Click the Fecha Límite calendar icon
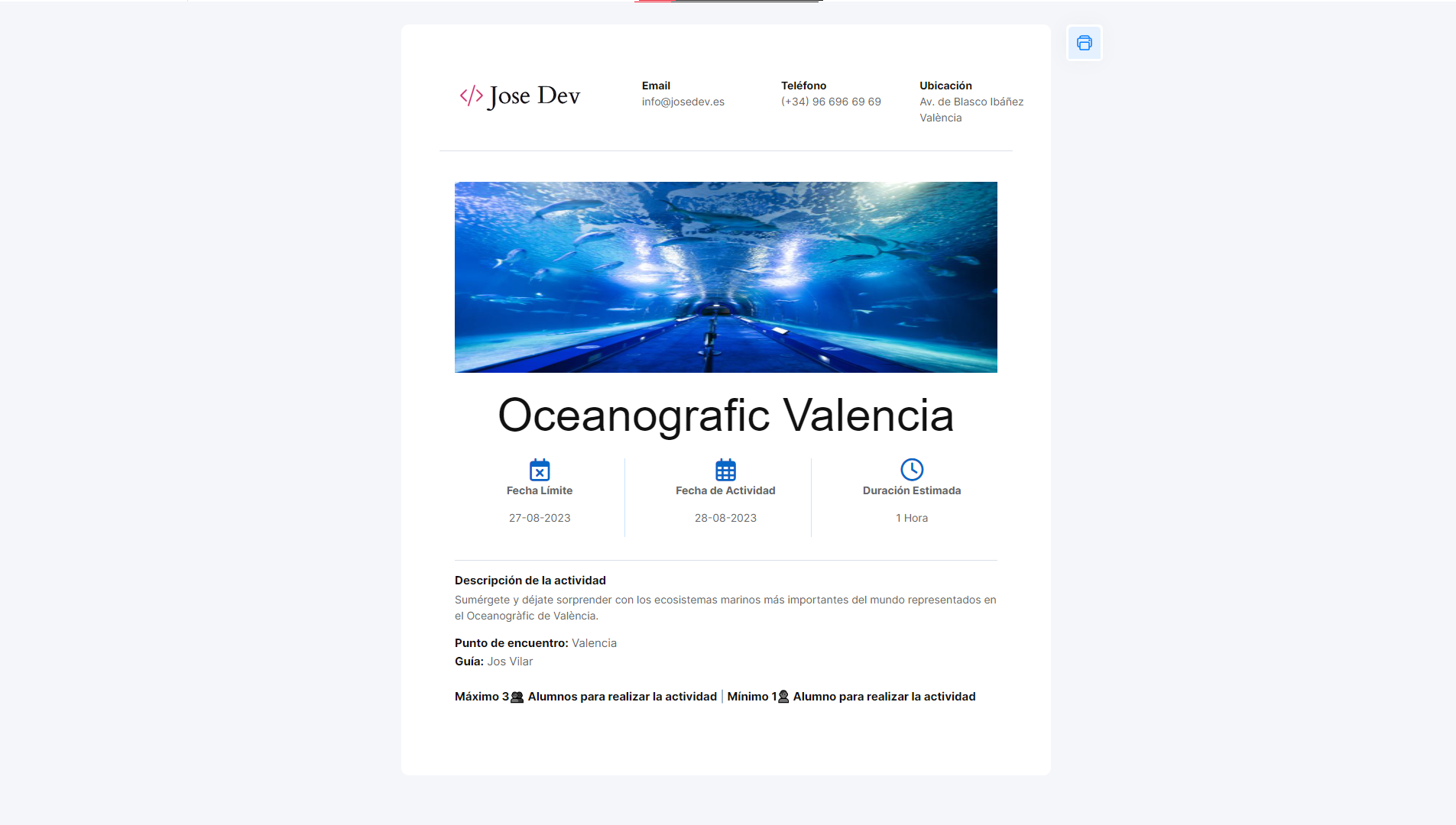1456x825 pixels. [x=540, y=469]
